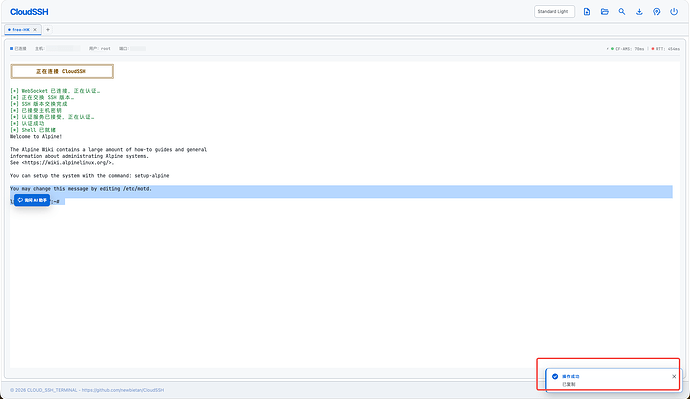Click the '[+] WebSocket' status line
This screenshot has height=399, width=690.
[x=55, y=91]
